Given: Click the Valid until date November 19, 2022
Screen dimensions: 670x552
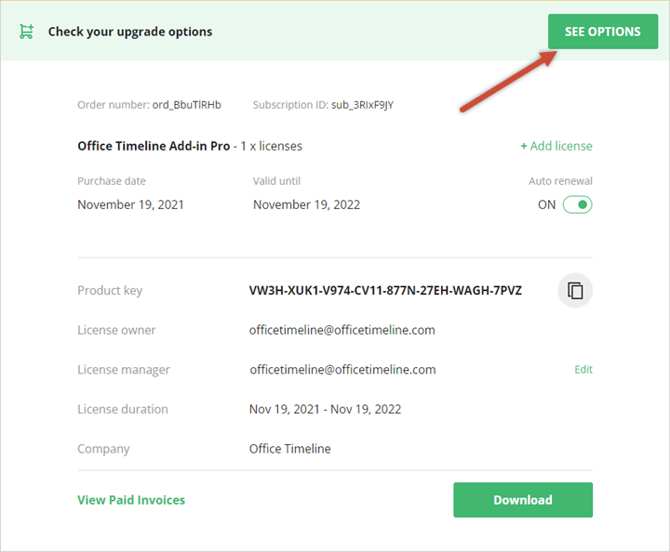Looking at the screenshot, I should tap(306, 205).
